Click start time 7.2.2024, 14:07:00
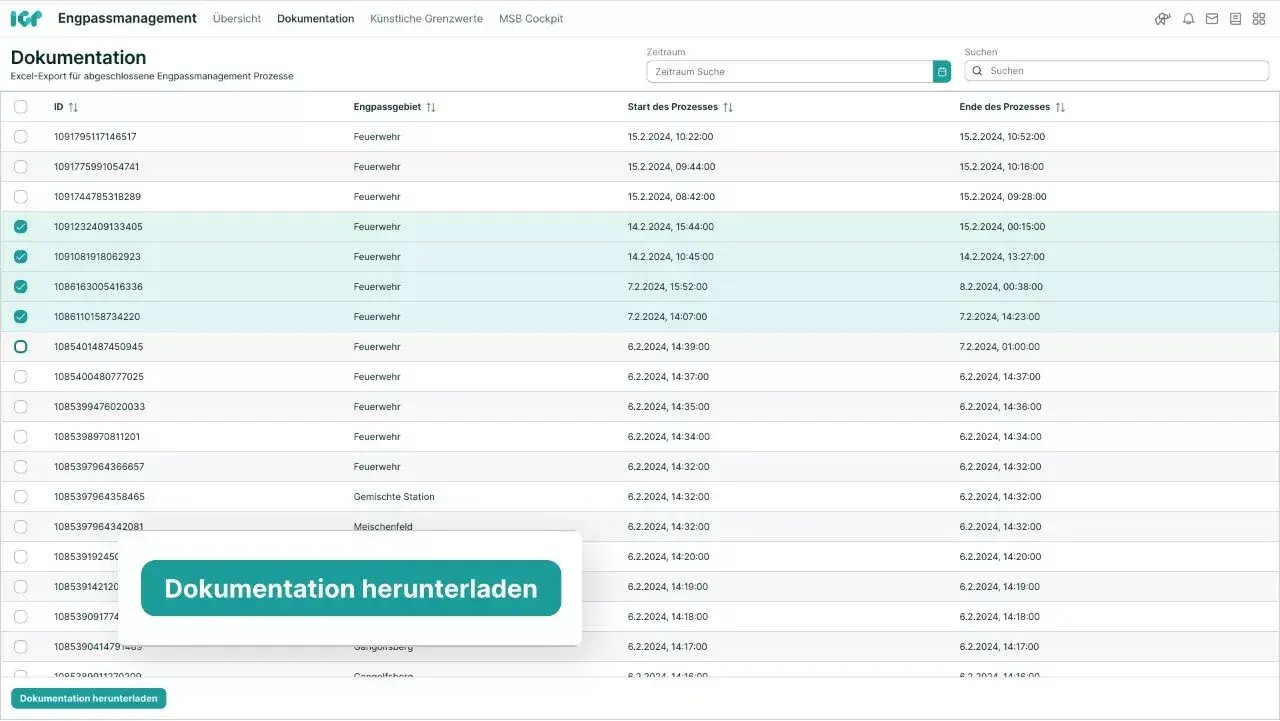Viewport: 1280px width, 721px height. [x=668, y=317]
